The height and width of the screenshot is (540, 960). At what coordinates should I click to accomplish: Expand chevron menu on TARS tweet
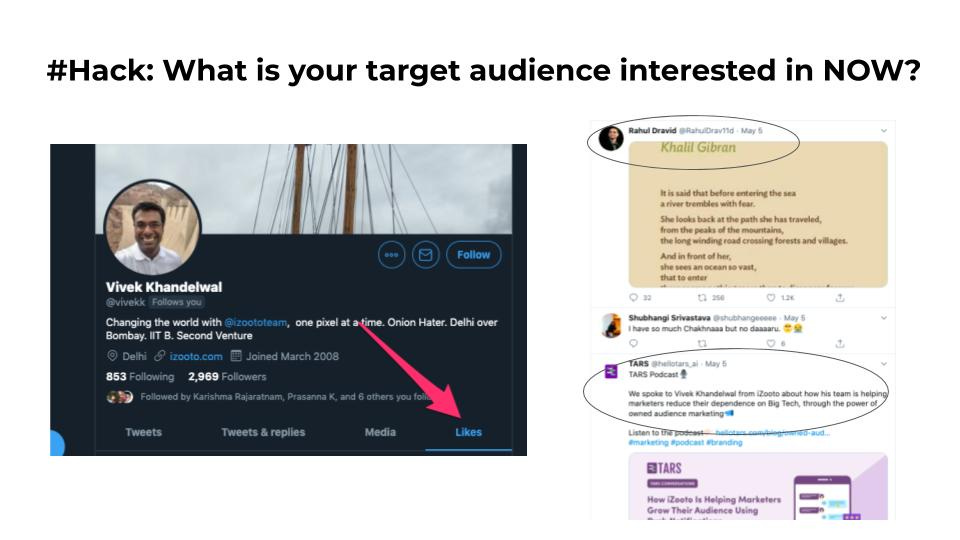pos(883,364)
